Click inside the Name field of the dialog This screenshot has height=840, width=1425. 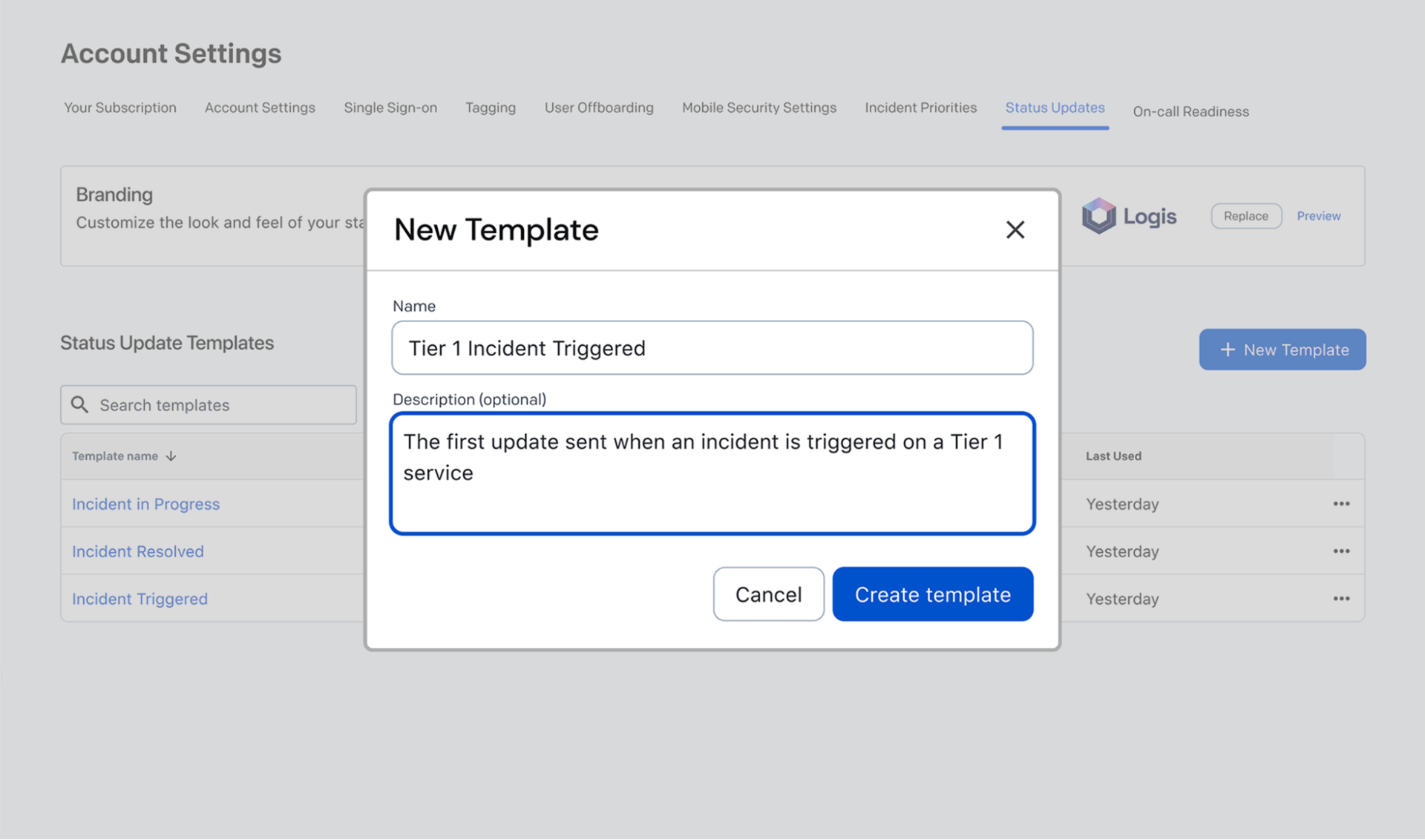click(711, 347)
